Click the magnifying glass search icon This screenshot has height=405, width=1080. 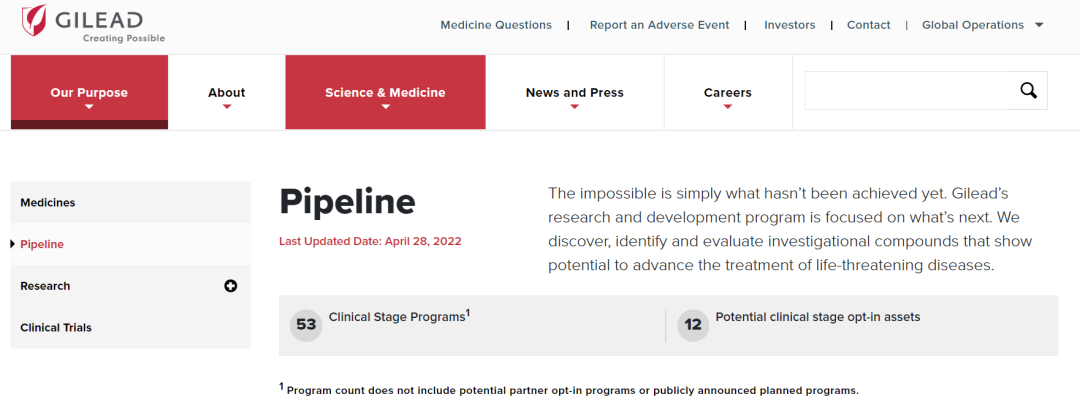(1028, 90)
